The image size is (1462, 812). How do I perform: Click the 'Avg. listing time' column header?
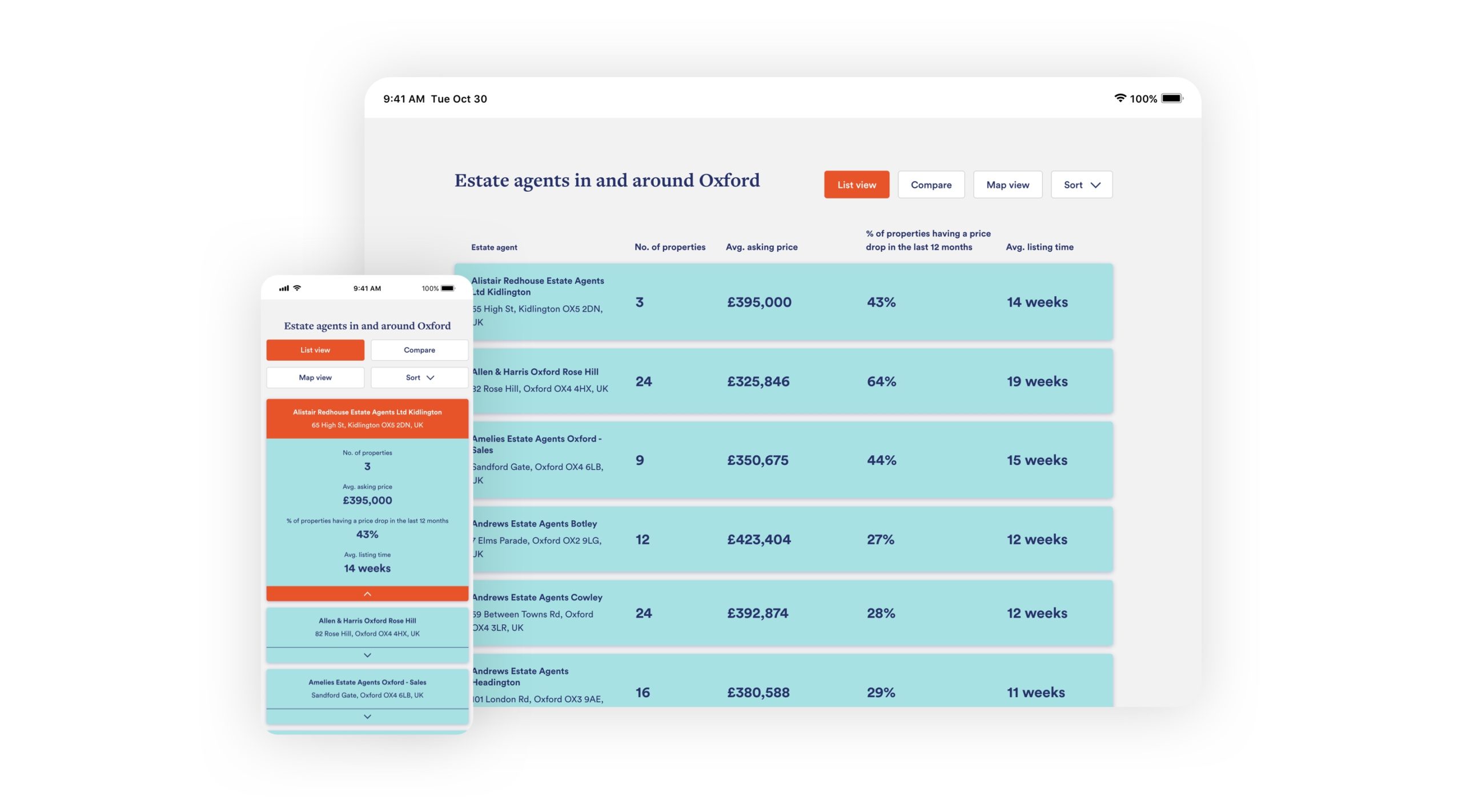(x=1039, y=247)
